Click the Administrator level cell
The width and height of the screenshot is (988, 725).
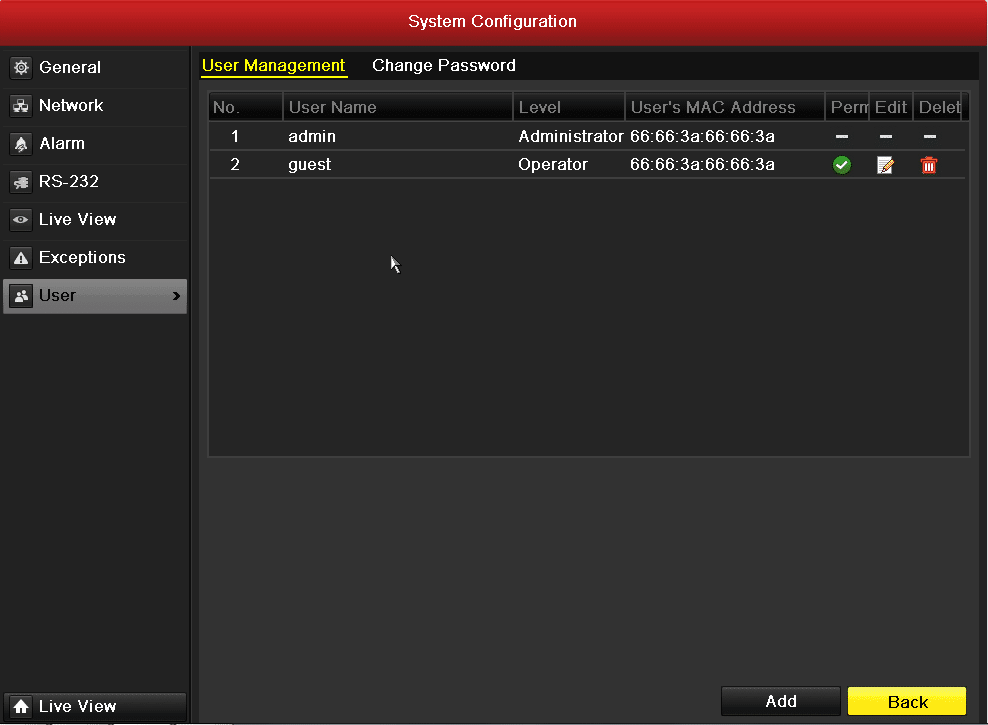point(570,137)
